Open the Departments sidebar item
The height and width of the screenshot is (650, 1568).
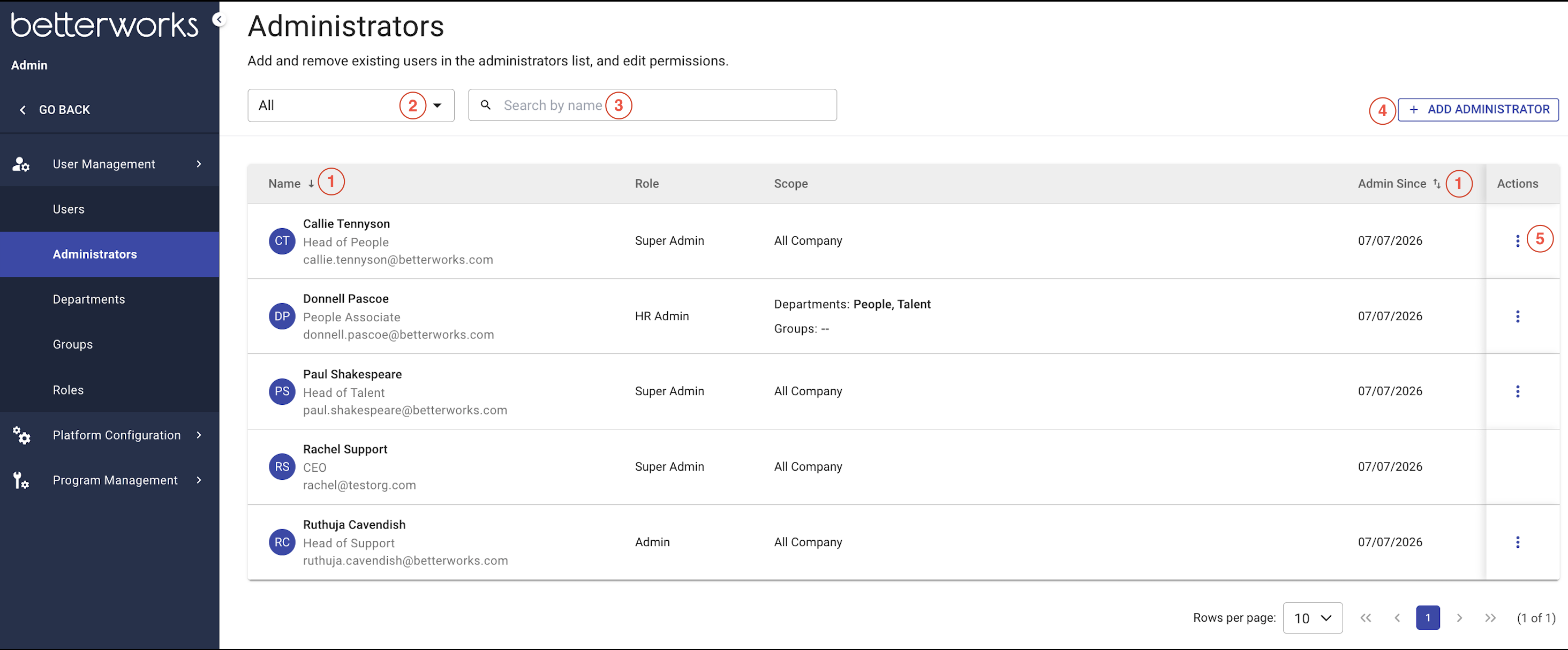110,299
